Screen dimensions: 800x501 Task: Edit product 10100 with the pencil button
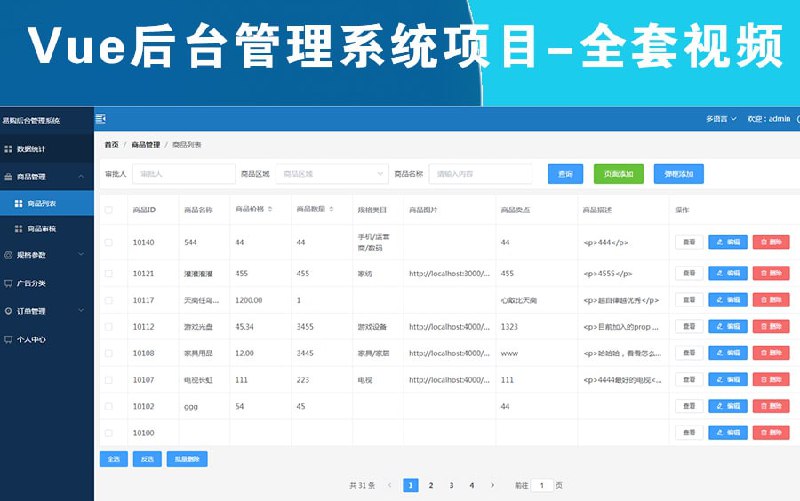(x=728, y=432)
